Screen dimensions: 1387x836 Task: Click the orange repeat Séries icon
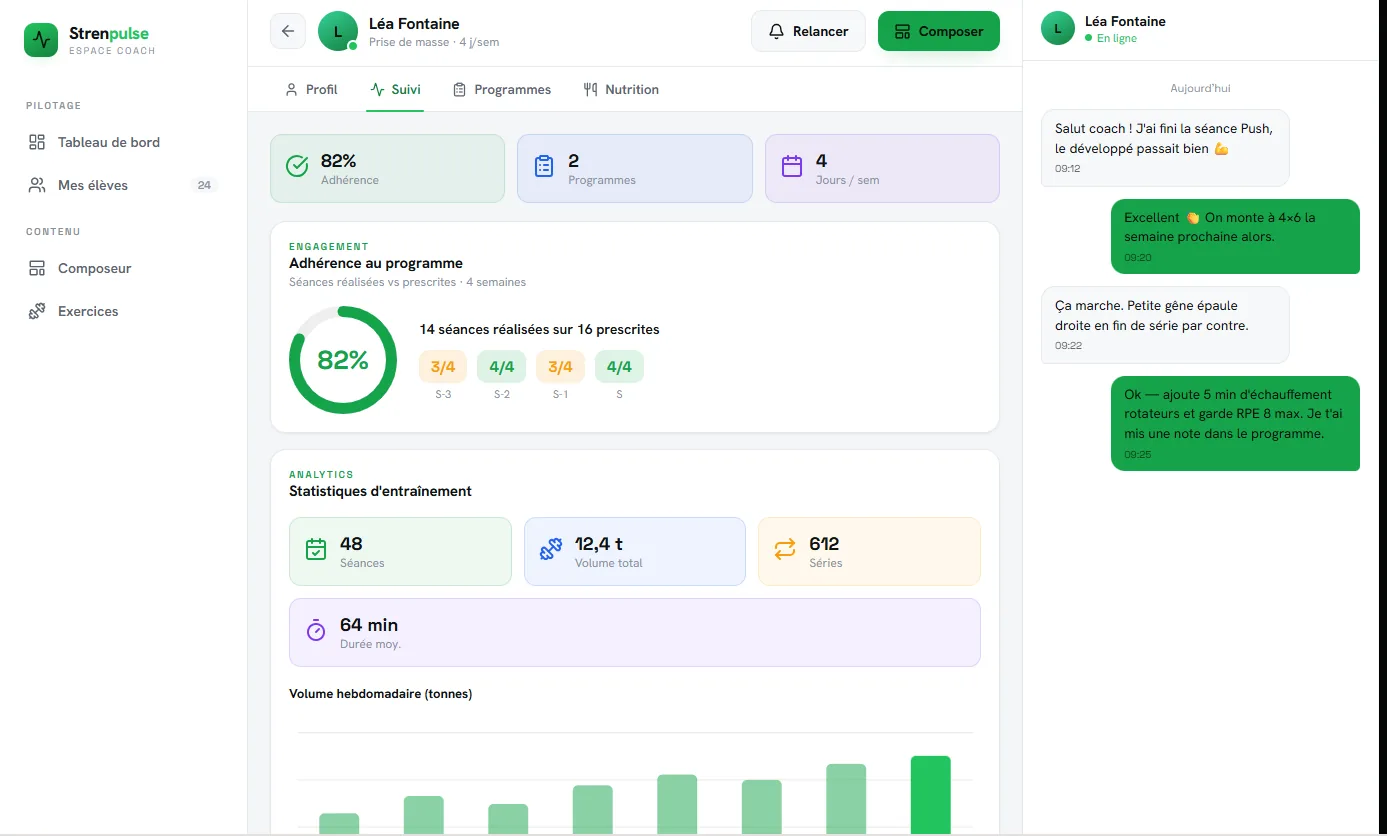click(785, 549)
